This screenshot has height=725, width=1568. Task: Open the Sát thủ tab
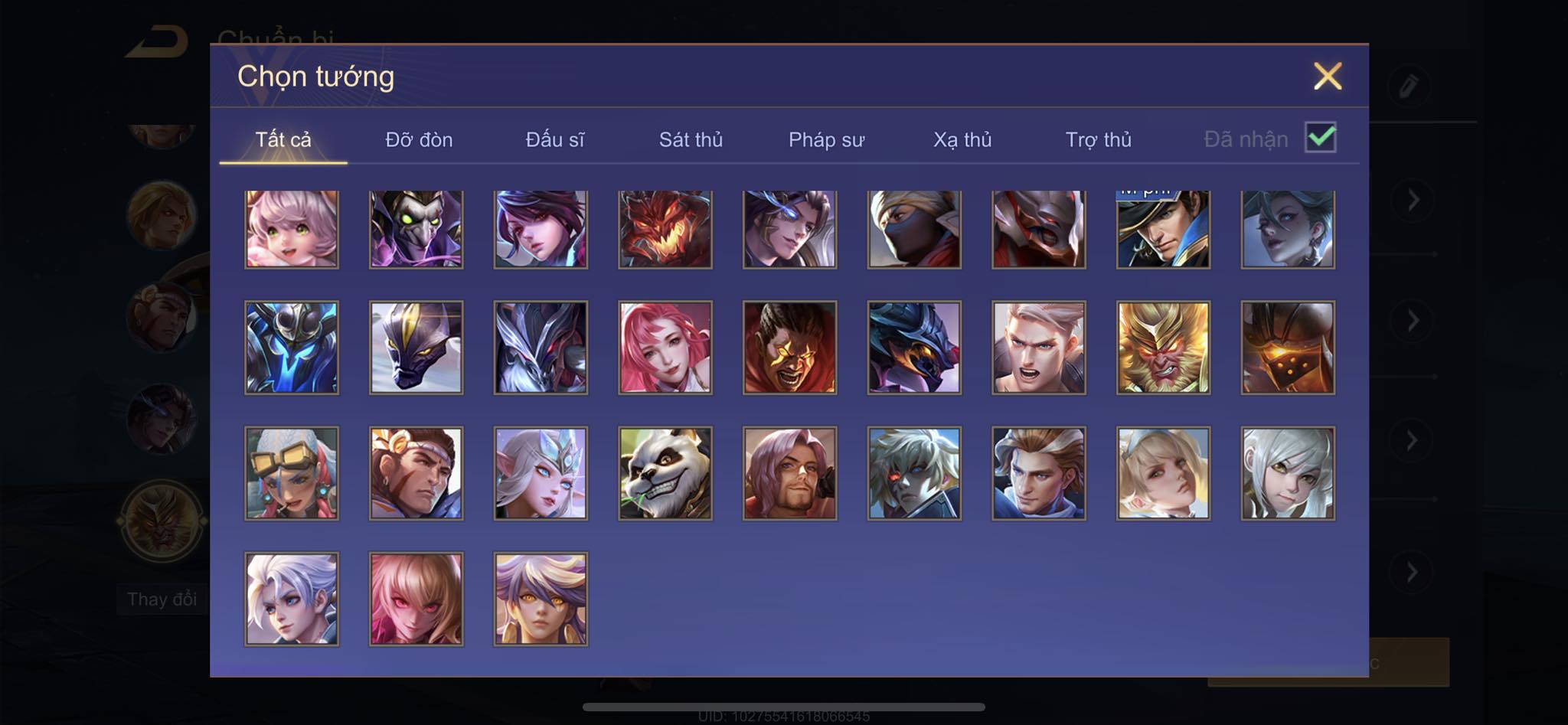point(691,140)
